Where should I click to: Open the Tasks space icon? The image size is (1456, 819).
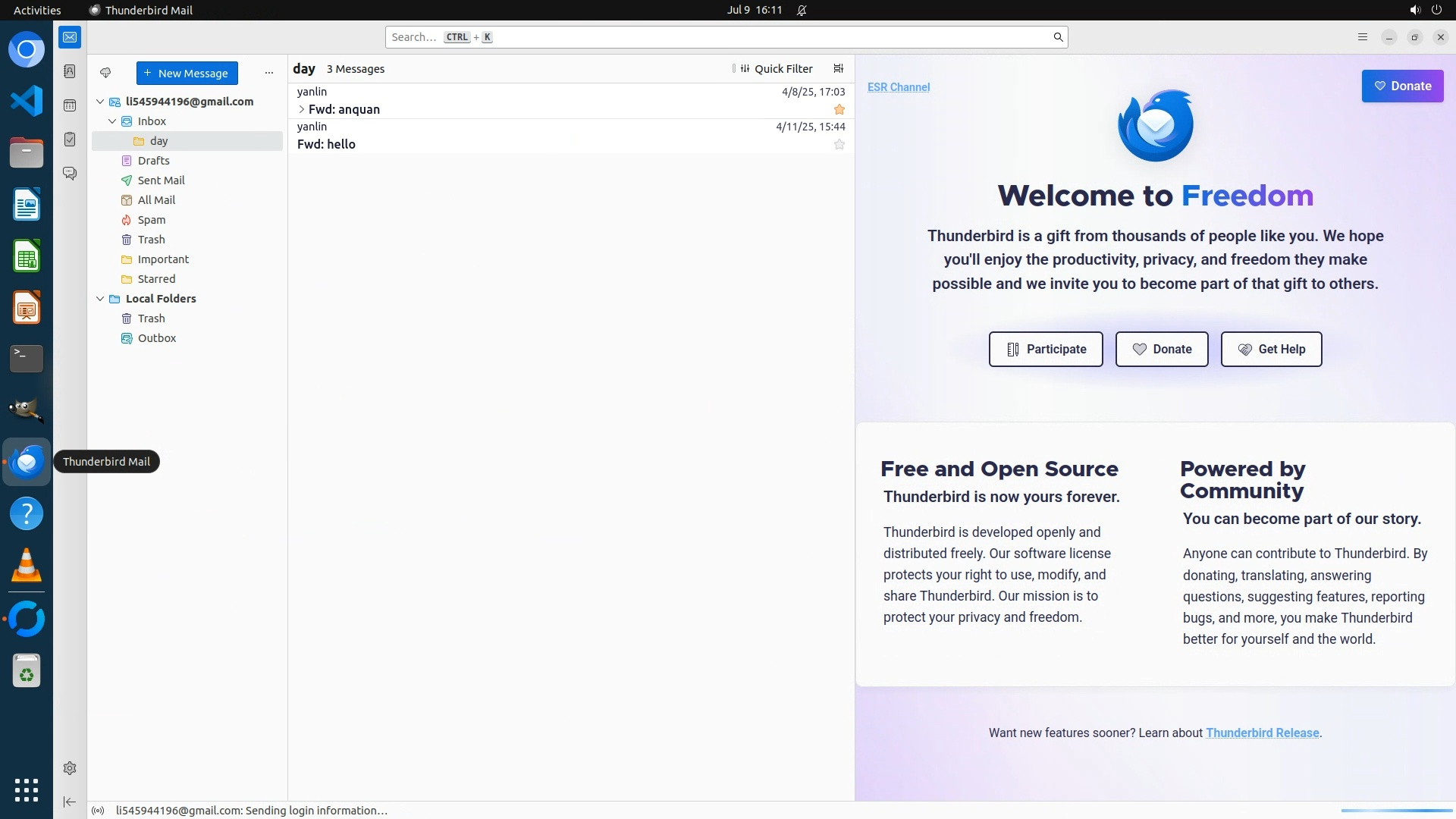[70, 140]
